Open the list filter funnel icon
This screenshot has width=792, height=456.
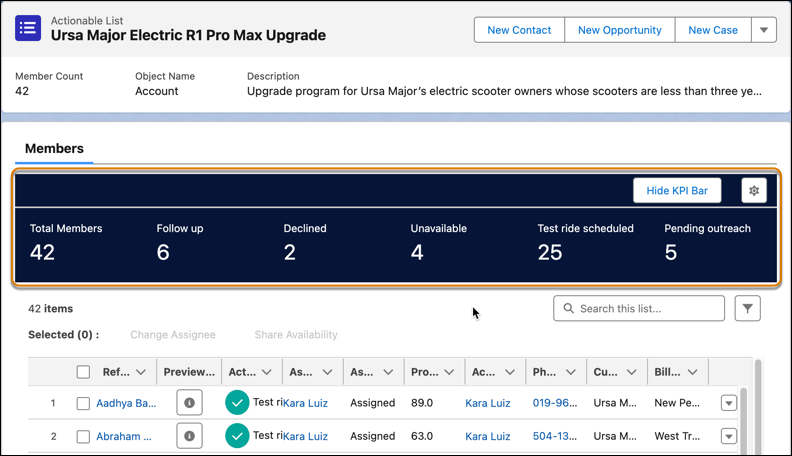click(x=748, y=308)
